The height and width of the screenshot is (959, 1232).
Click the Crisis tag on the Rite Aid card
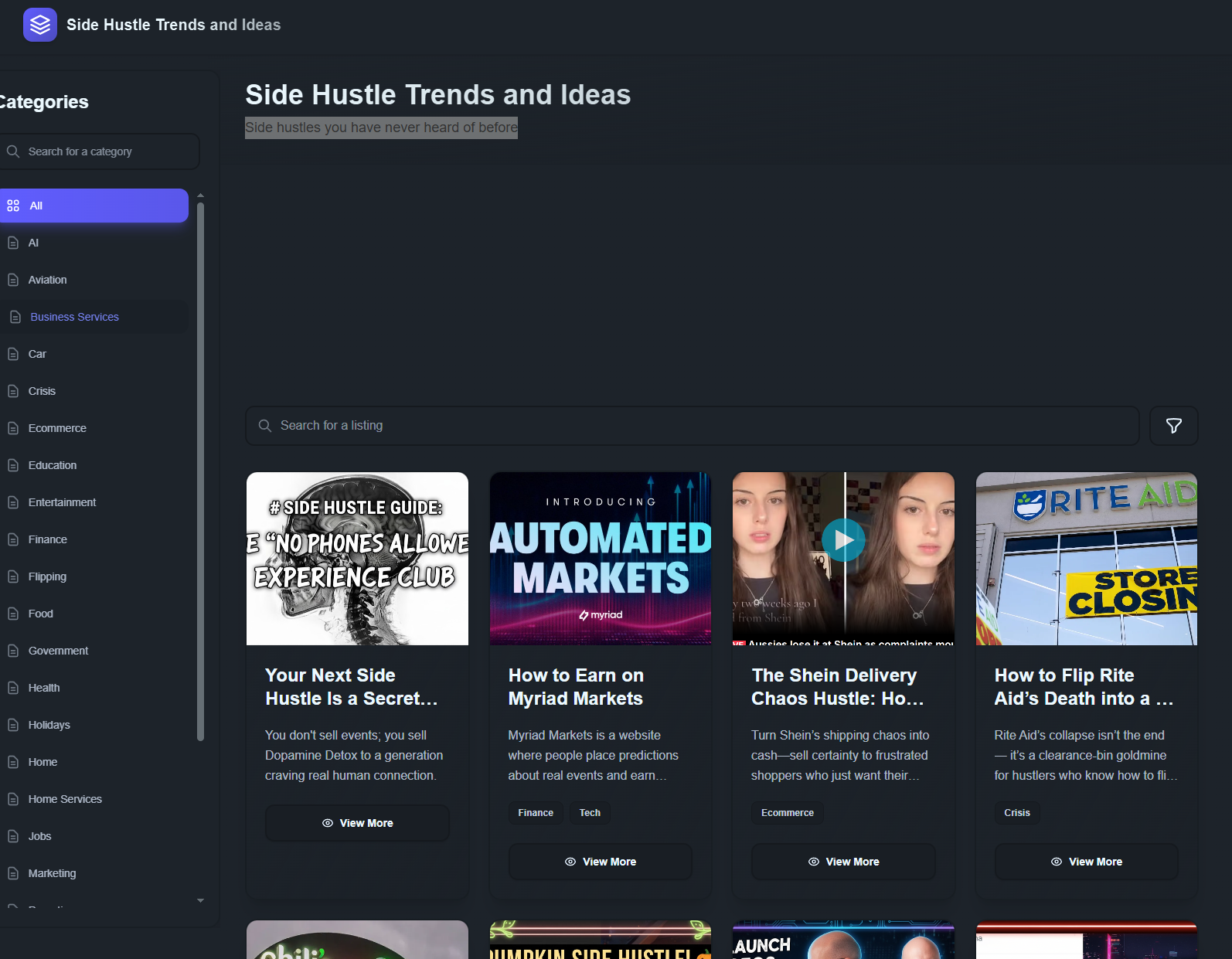point(1017,813)
